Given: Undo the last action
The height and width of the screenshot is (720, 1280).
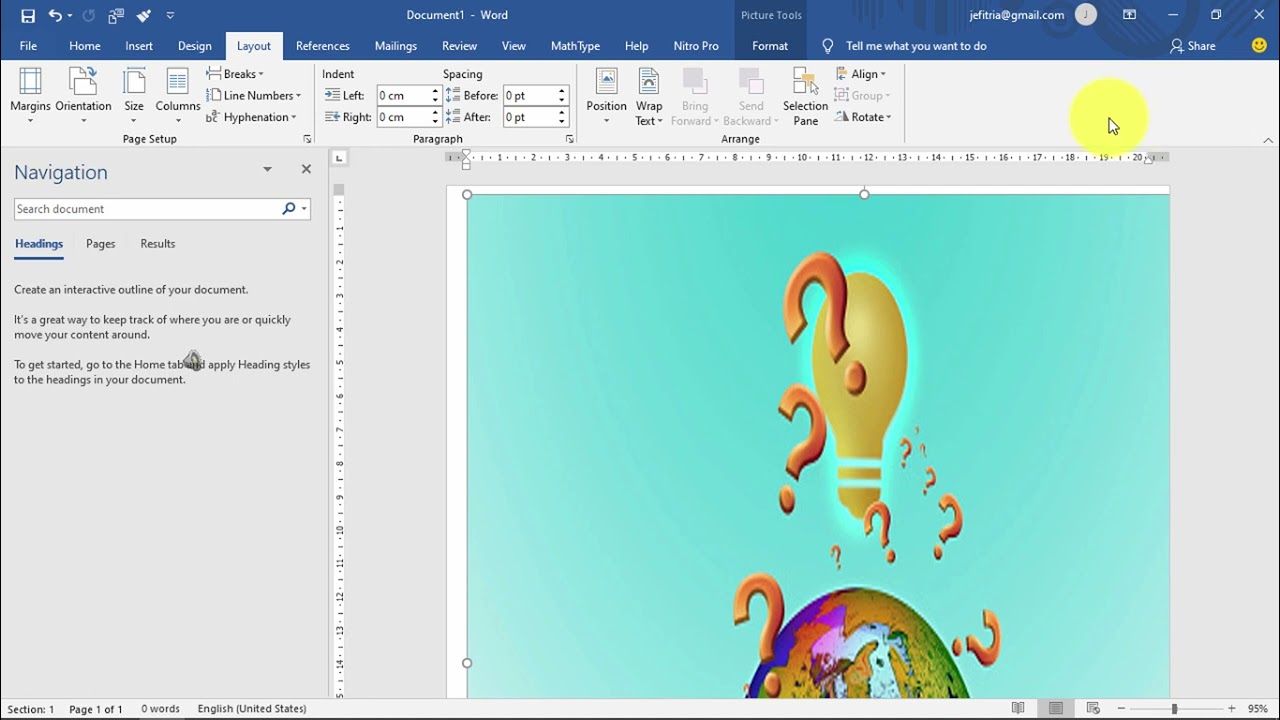Looking at the screenshot, I should (x=55, y=15).
